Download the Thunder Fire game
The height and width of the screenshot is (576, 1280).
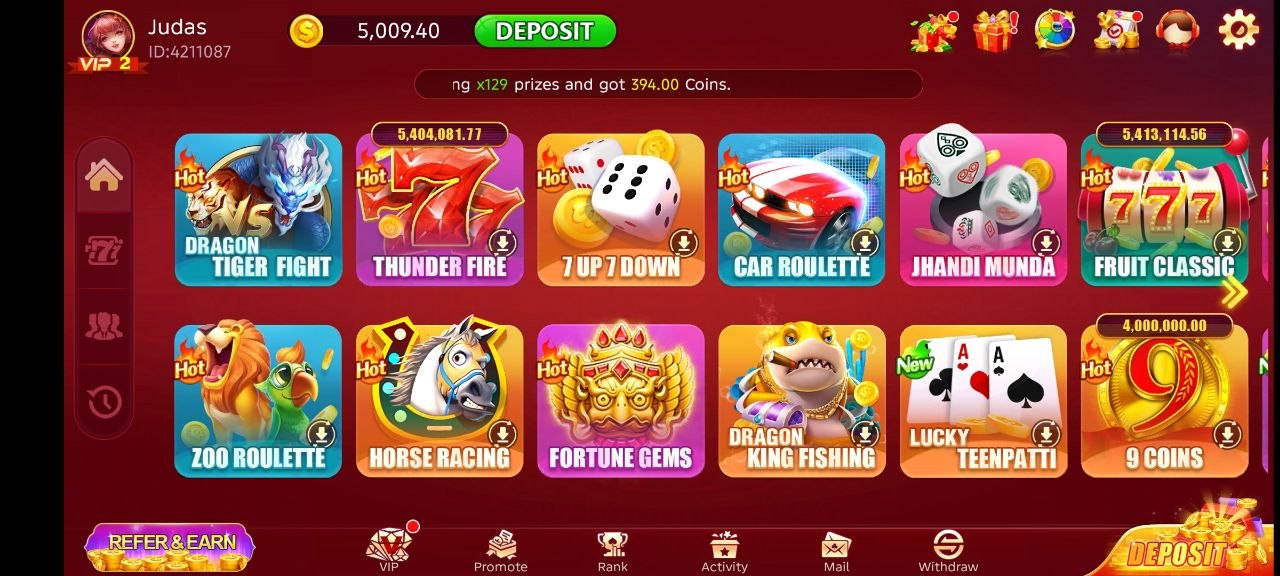click(x=502, y=243)
